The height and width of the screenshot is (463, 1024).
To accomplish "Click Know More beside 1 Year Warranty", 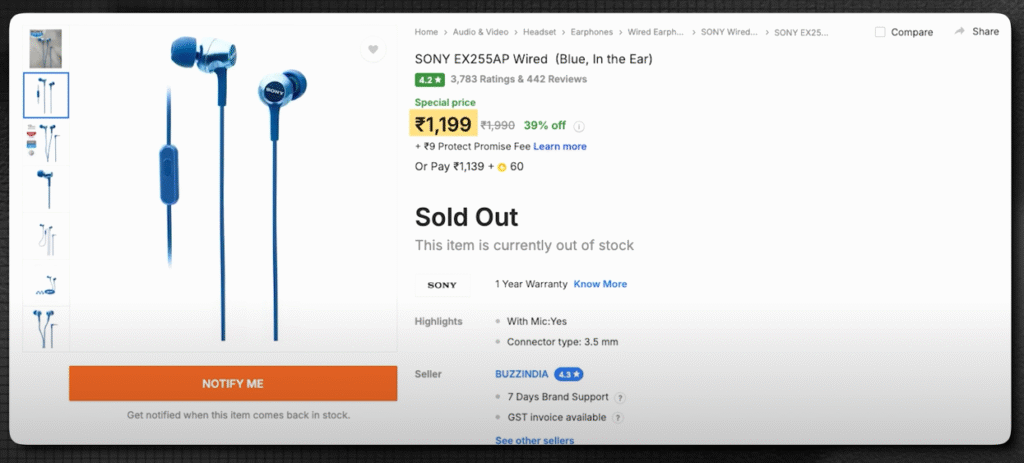I will [x=600, y=284].
